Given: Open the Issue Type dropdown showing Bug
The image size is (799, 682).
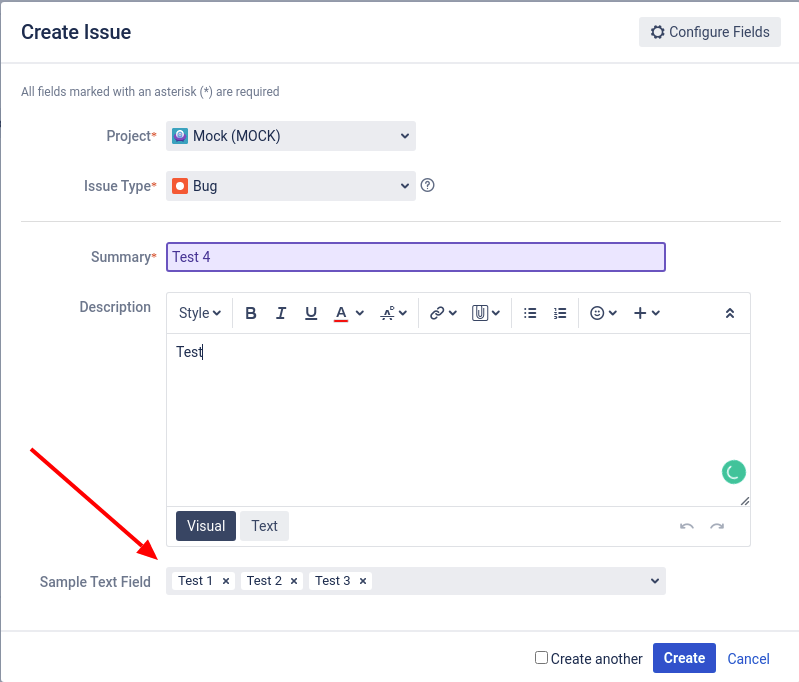Looking at the screenshot, I should click(x=291, y=186).
